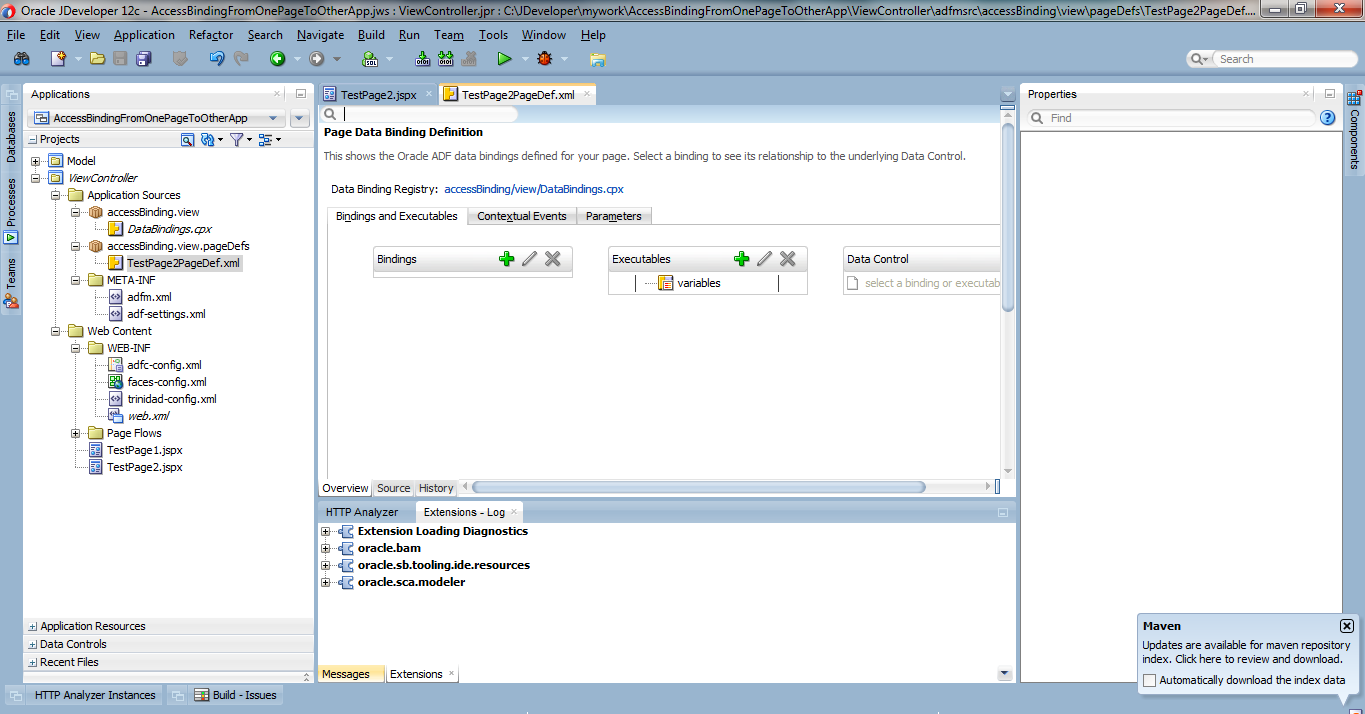The image size is (1365, 714).
Task: Open the Refactor menu
Action: click(210, 34)
